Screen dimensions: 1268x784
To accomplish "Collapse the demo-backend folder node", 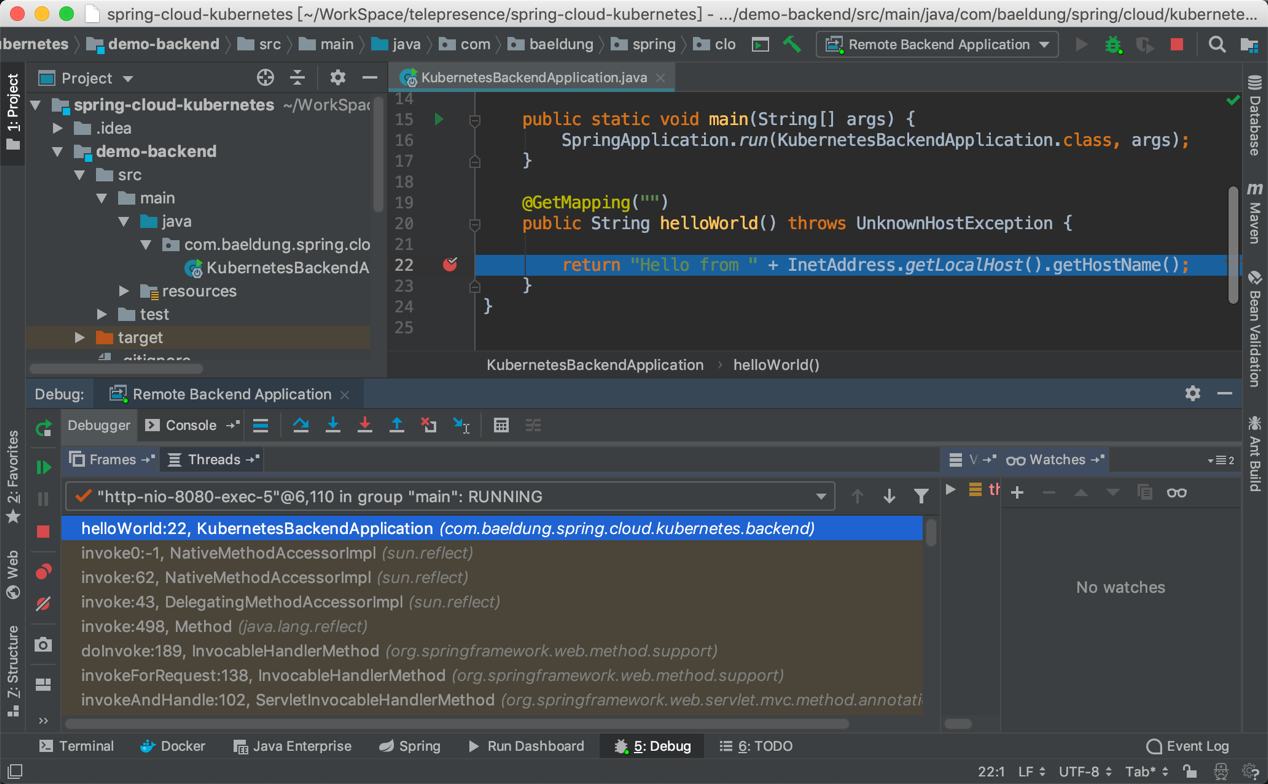I will pos(58,152).
